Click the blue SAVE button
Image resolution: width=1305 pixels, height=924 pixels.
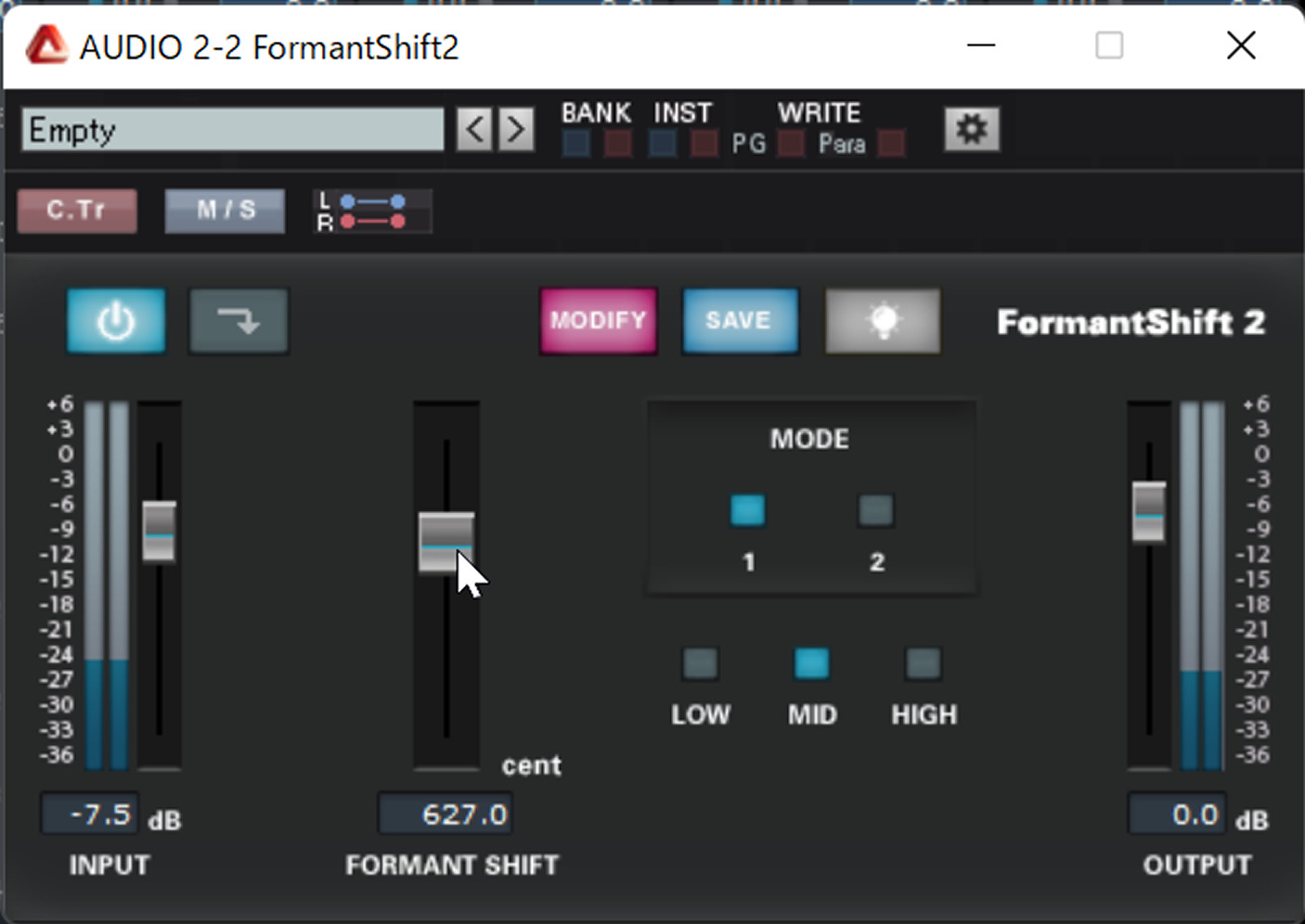(740, 321)
